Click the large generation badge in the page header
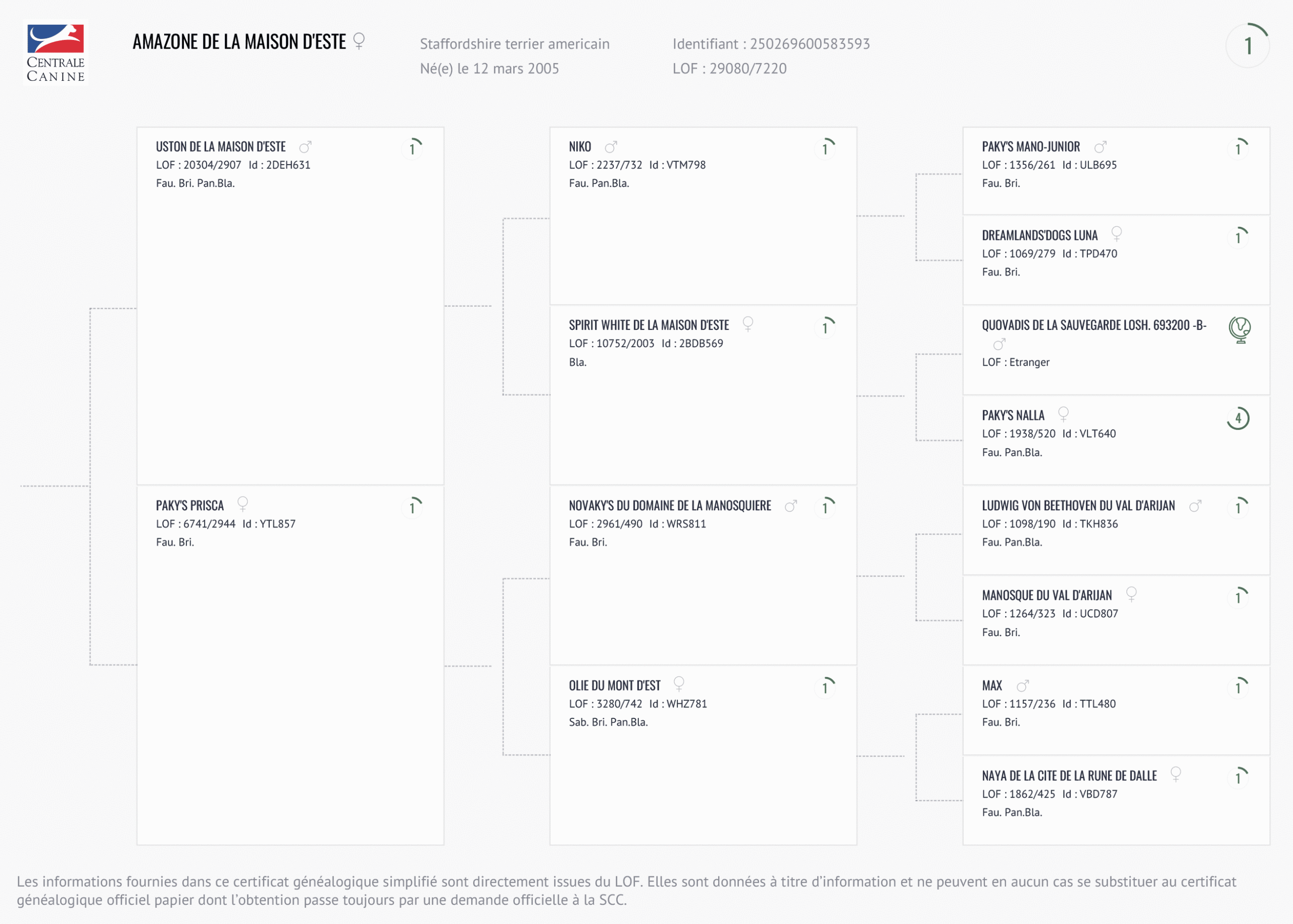Screen dimensions: 1293x924 pos(1248,45)
